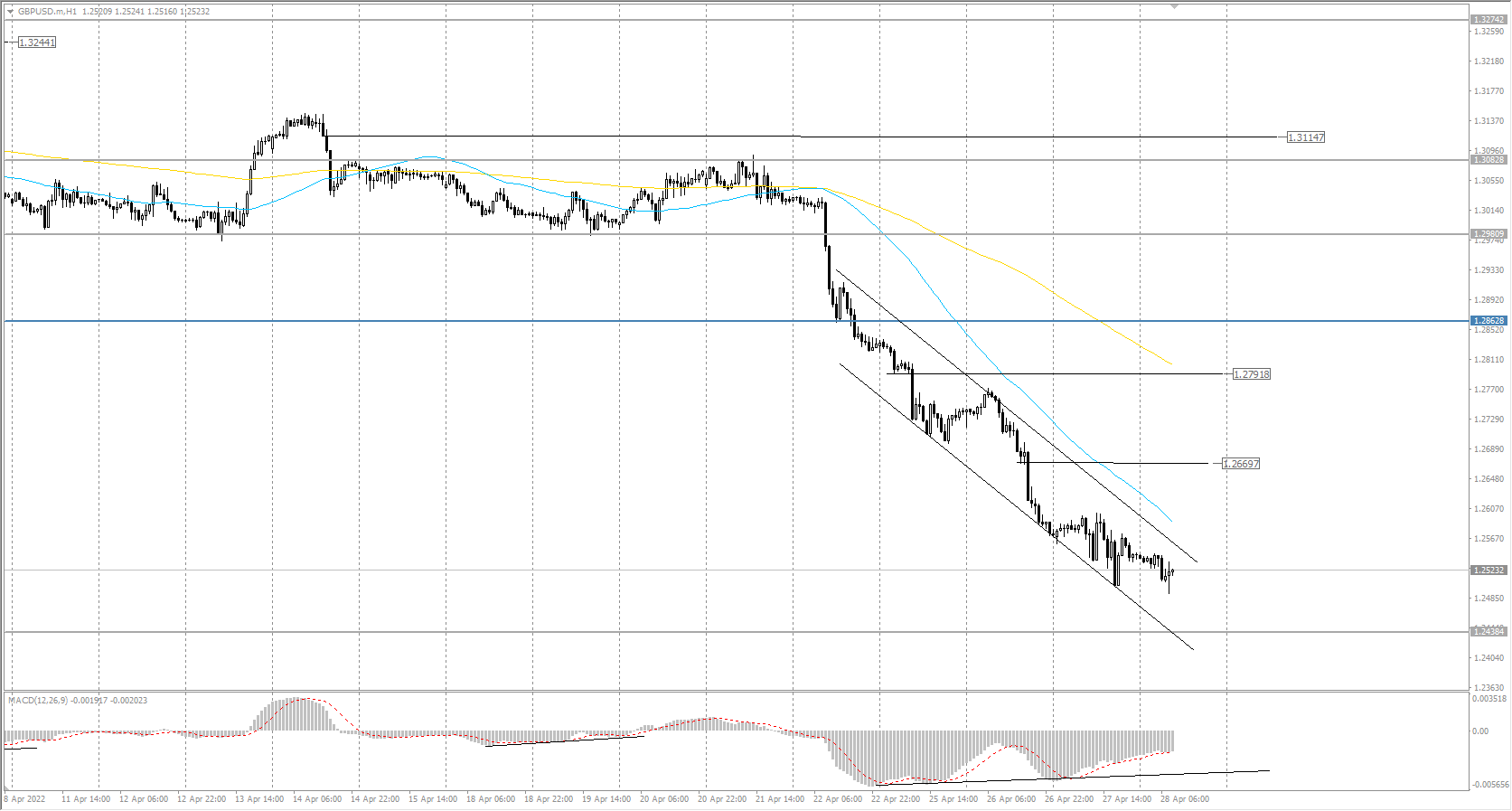Click the OHLC values 1.25209 1.25241 1.25160 1.25232
1512x811 pixels.
pos(146,12)
